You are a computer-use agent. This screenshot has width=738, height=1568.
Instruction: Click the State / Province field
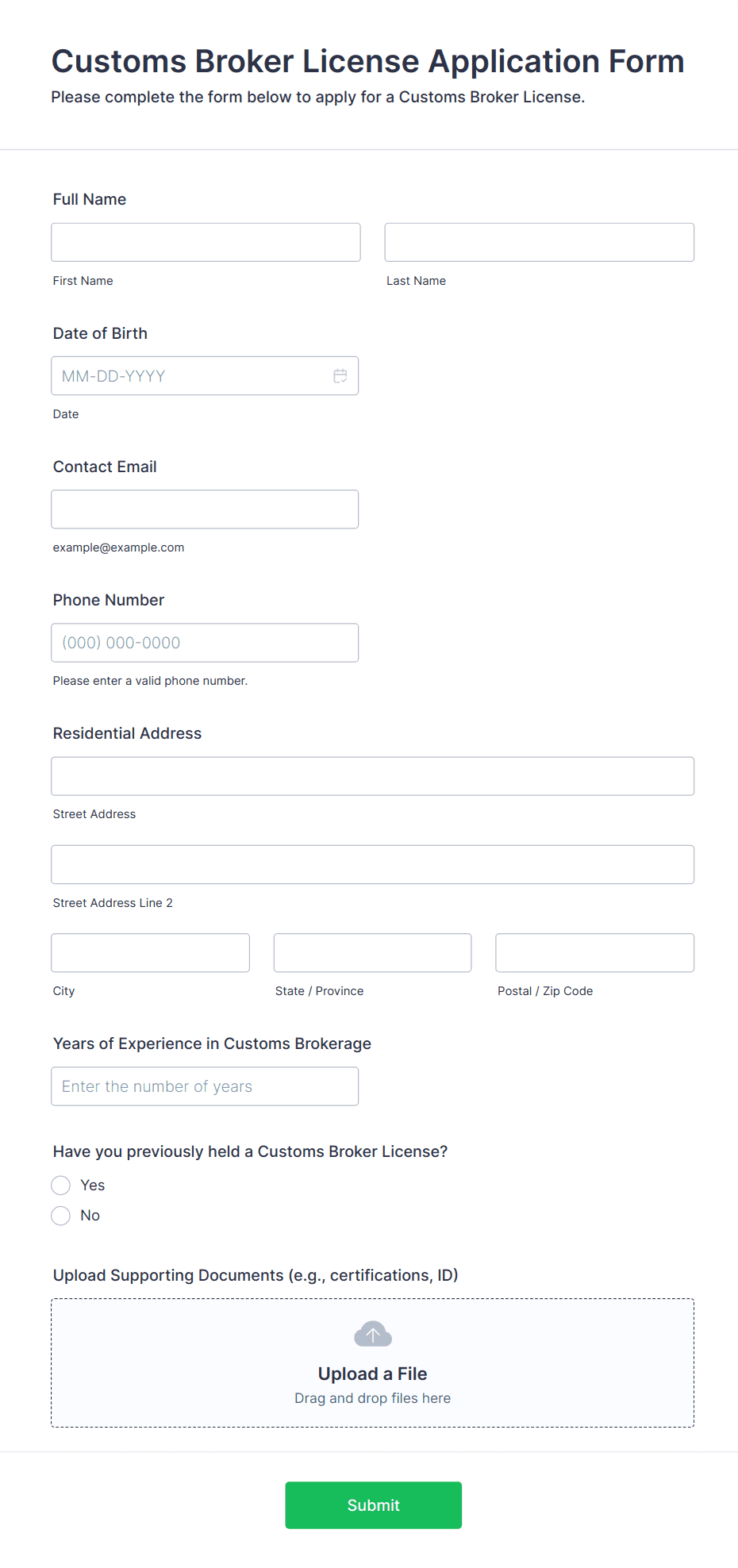[372, 953]
